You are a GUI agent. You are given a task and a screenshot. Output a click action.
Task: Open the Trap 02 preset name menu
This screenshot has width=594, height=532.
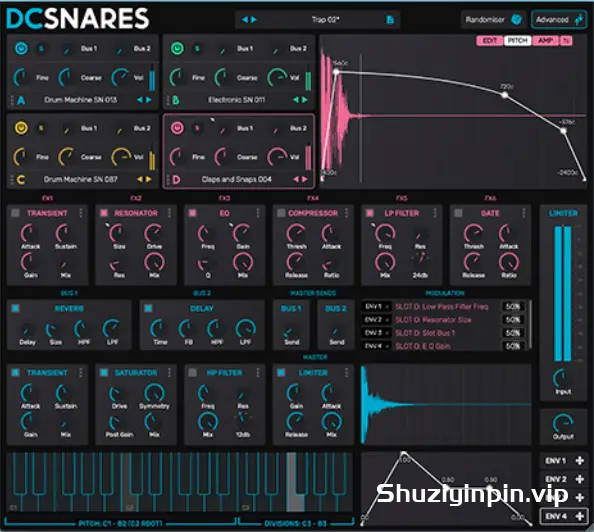click(325, 19)
